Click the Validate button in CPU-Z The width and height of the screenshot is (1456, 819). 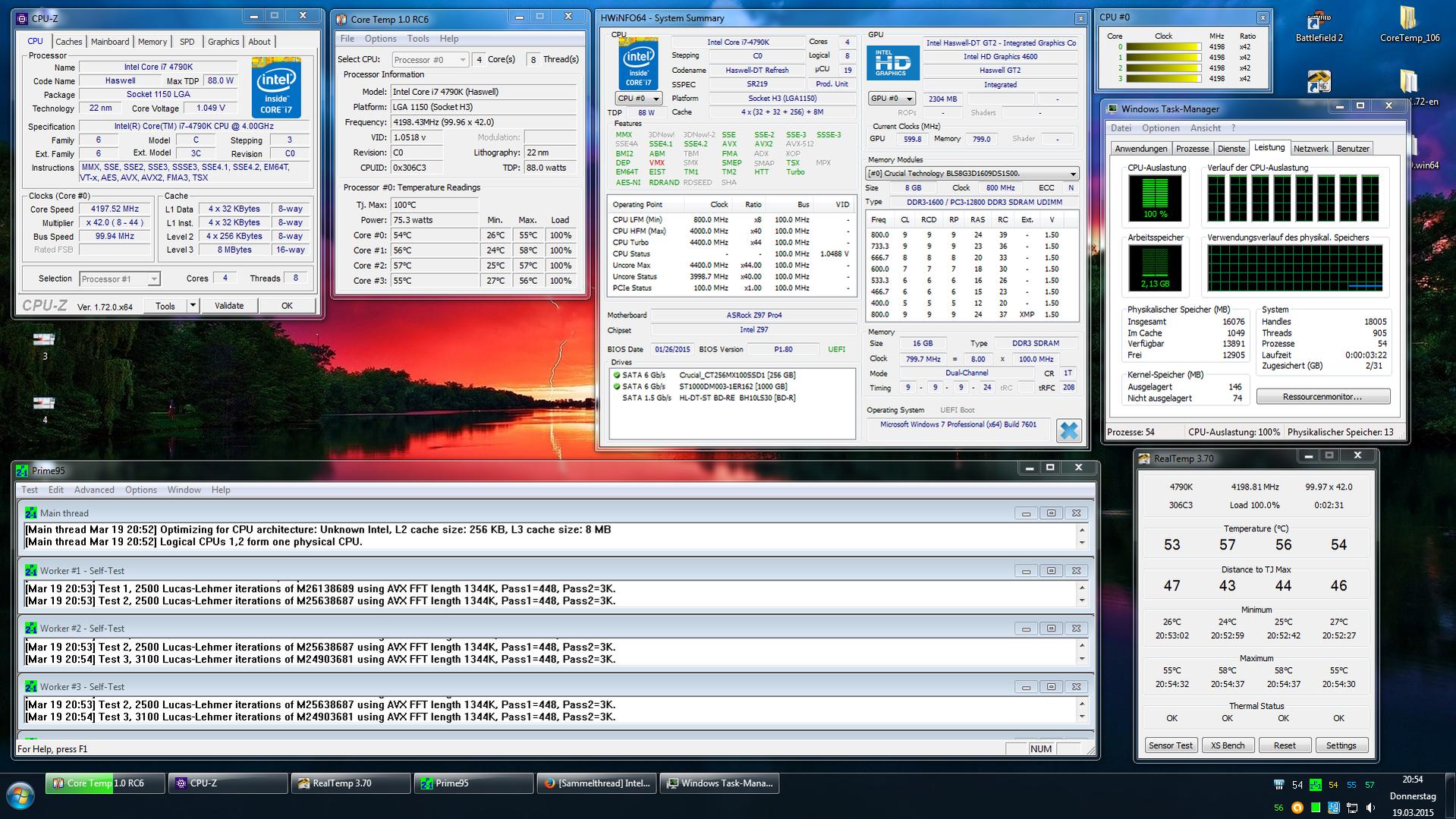click(229, 306)
